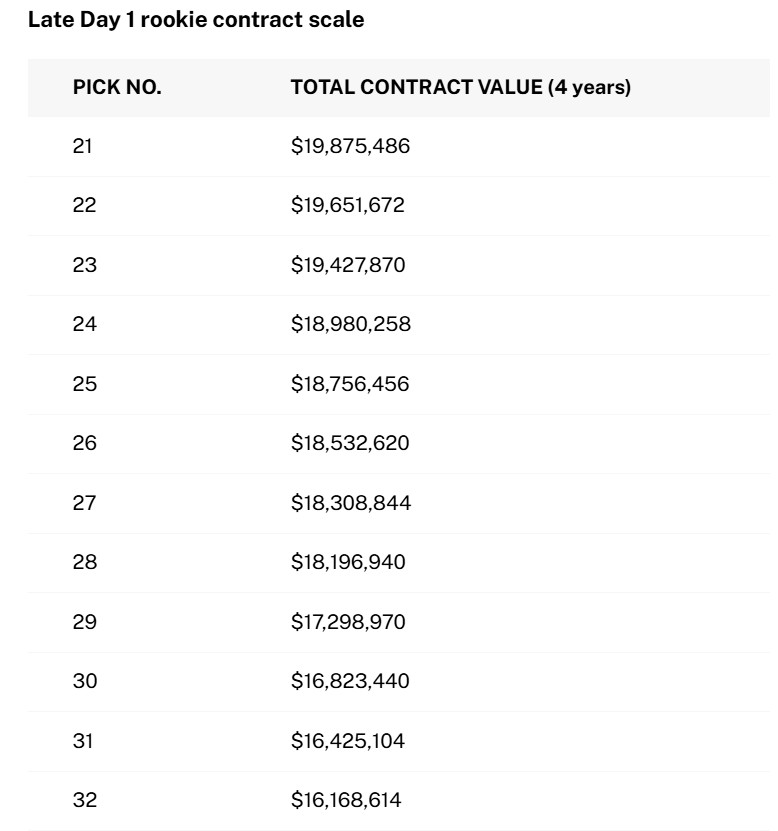Select pick number 27 cell
This screenshot has width=778, height=831.
coord(84,503)
